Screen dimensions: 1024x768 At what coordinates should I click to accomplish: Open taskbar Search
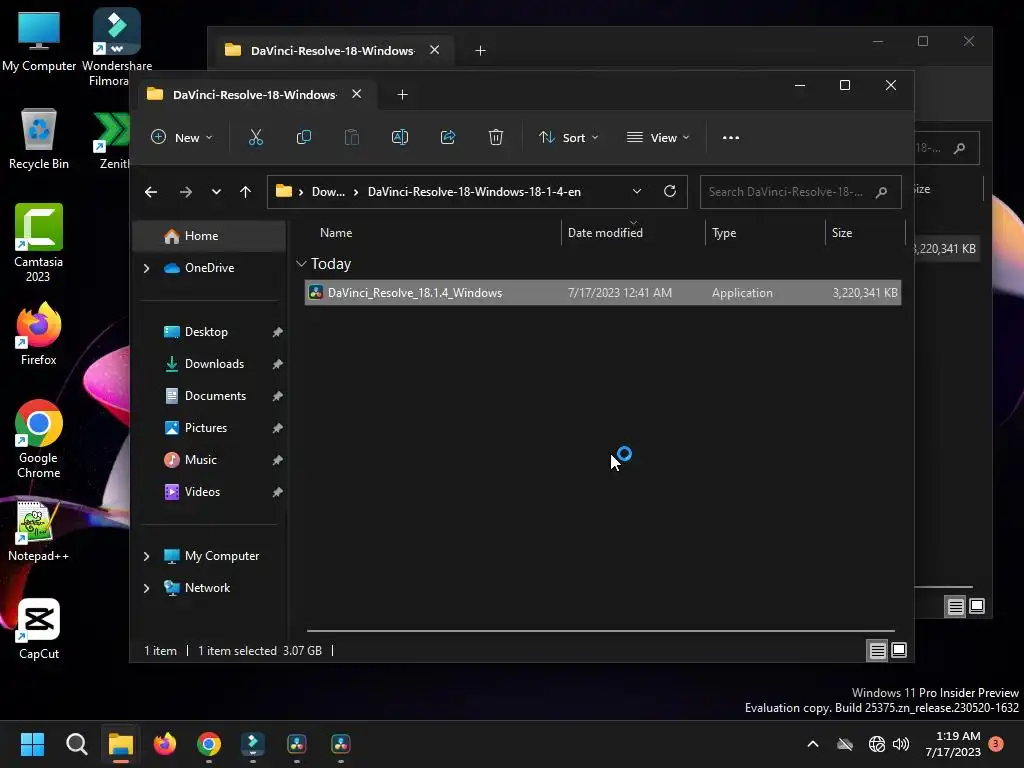76,744
